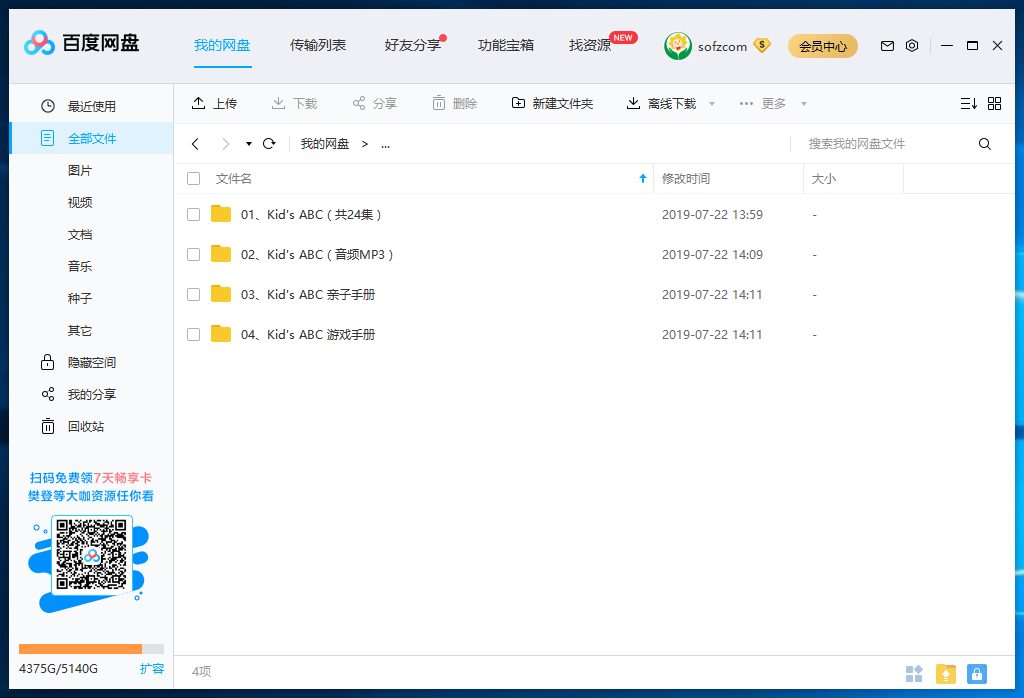Switch to 传输列表 tab

[318, 45]
